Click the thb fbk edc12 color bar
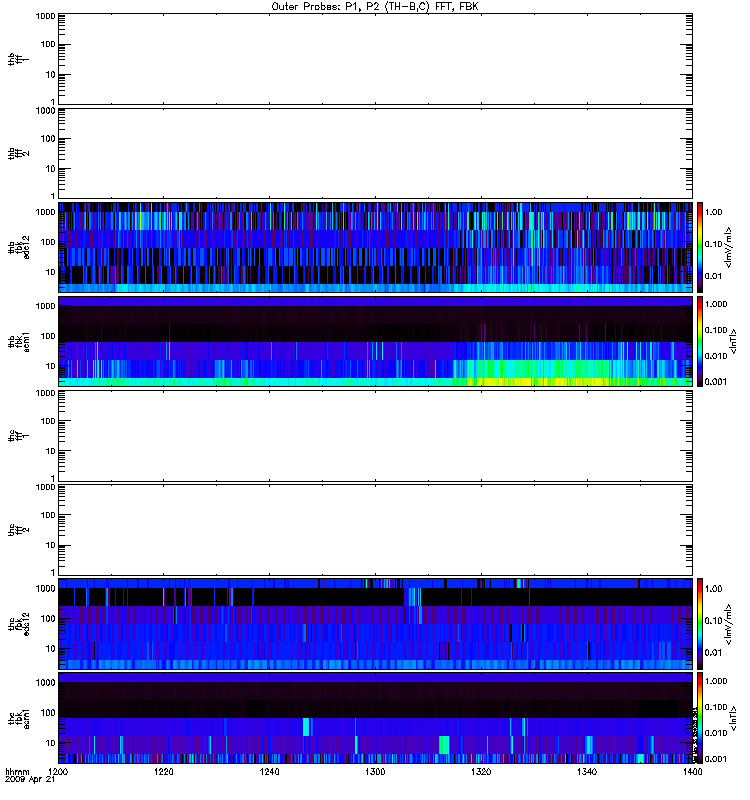750x800 pixels. tap(700, 247)
